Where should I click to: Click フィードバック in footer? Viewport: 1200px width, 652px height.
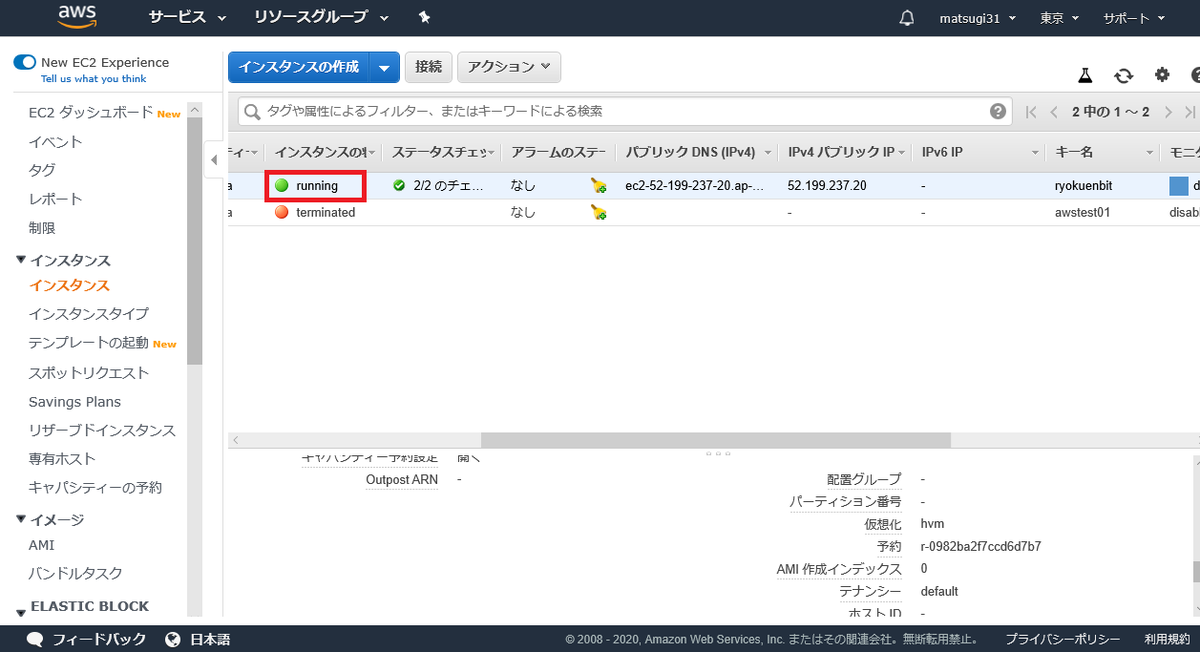pos(99,639)
